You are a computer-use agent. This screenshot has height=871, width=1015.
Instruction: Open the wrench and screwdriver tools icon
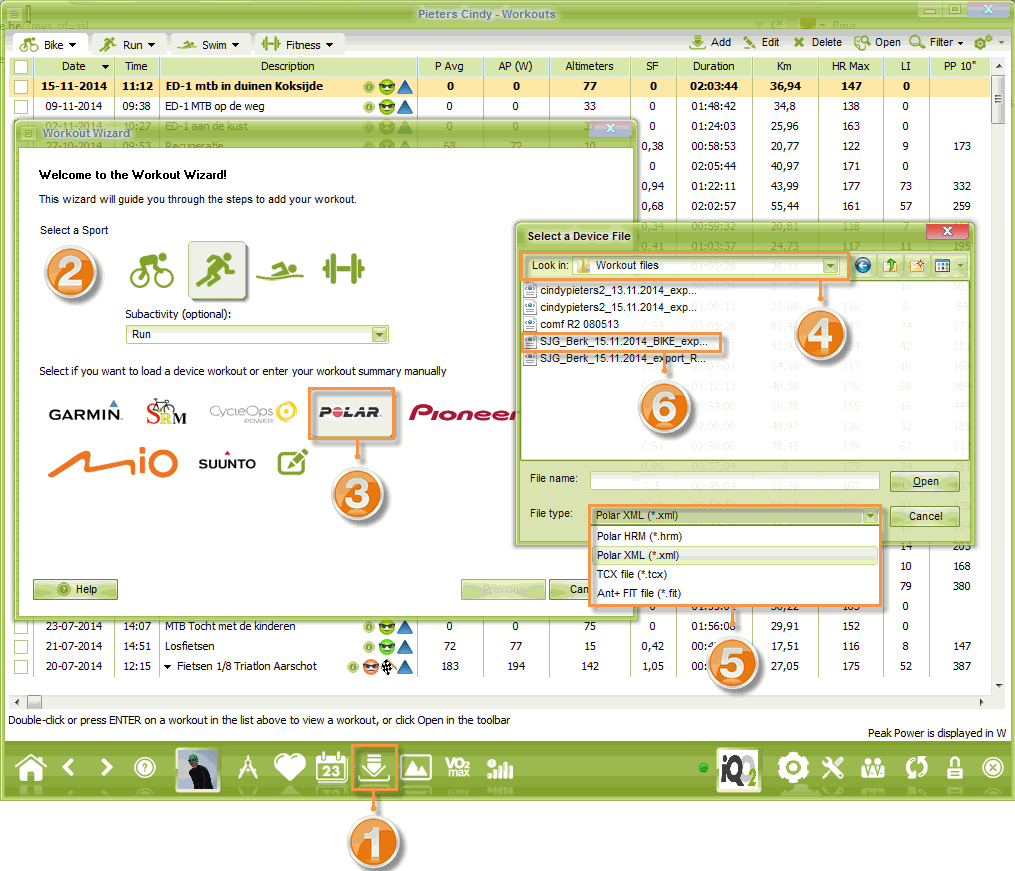pos(833,768)
